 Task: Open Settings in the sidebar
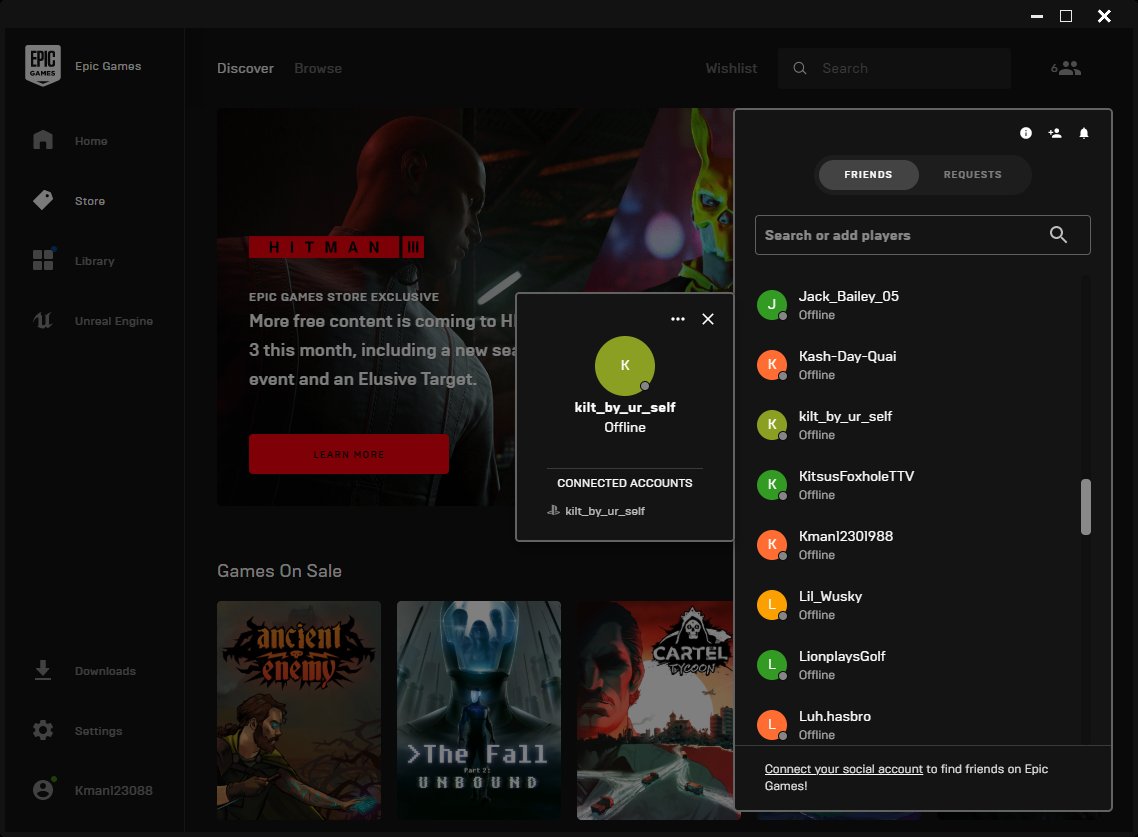pyautogui.click(x=98, y=731)
